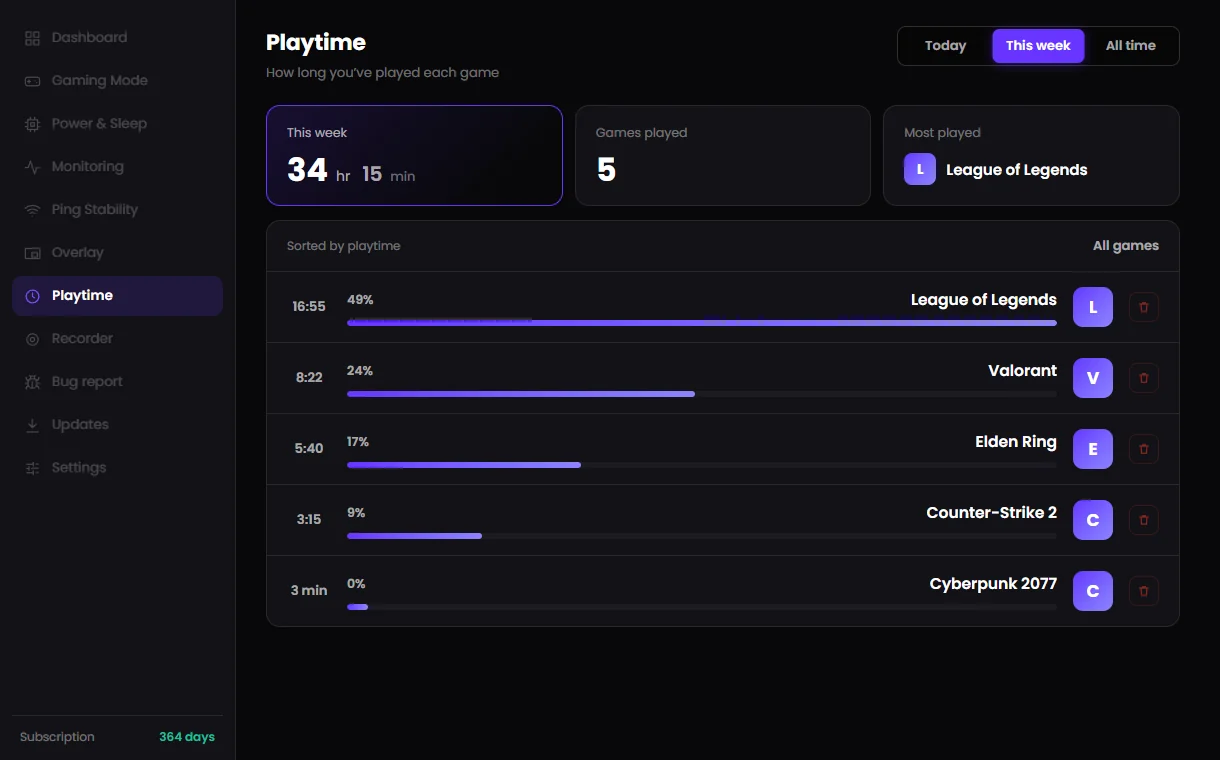This screenshot has width=1220, height=760.
Task: Click the Playtime page heading
Action: (x=316, y=43)
